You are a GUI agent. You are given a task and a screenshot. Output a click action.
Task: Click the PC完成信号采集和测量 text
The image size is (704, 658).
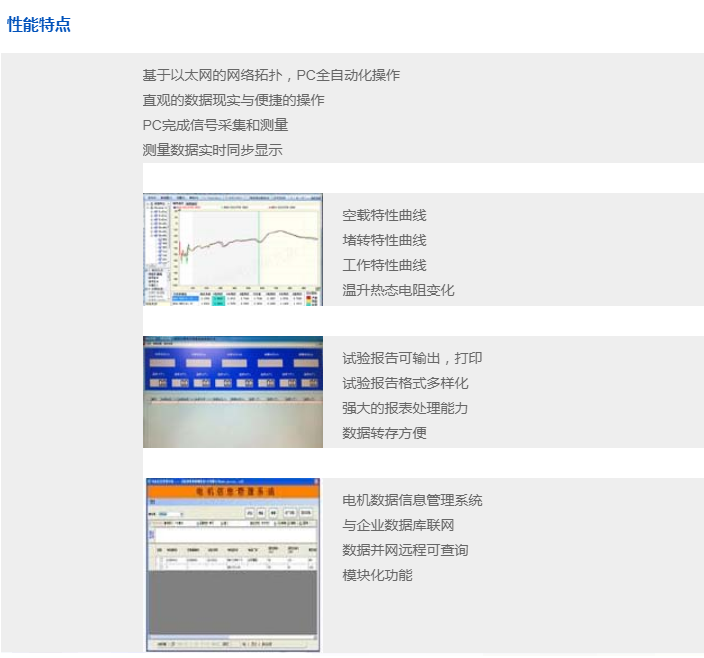215,125
